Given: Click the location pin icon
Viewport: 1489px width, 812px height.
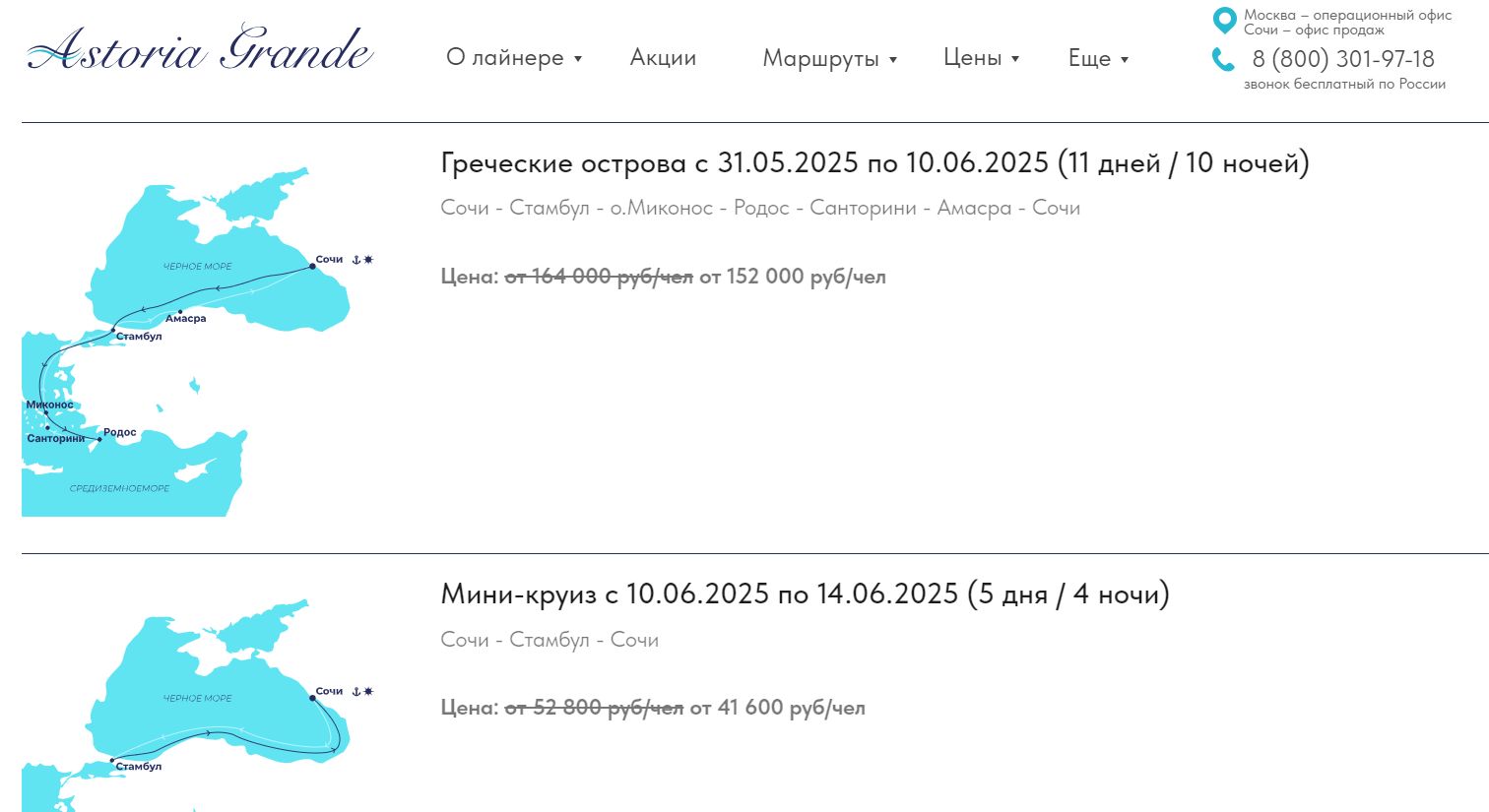Looking at the screenshot, I should point(1224,20).
